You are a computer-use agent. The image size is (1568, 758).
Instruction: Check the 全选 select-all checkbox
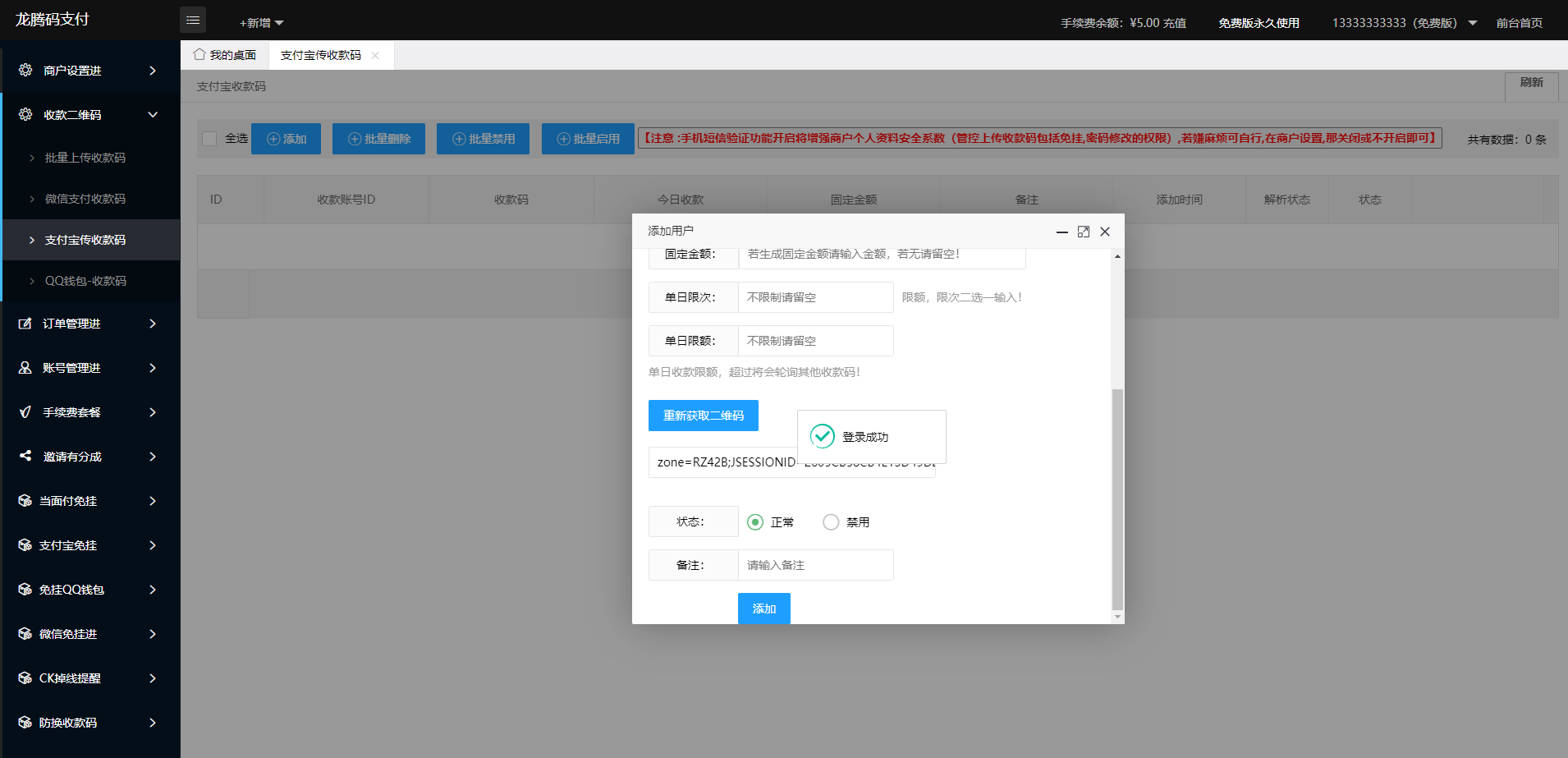[x=209, y=139]
